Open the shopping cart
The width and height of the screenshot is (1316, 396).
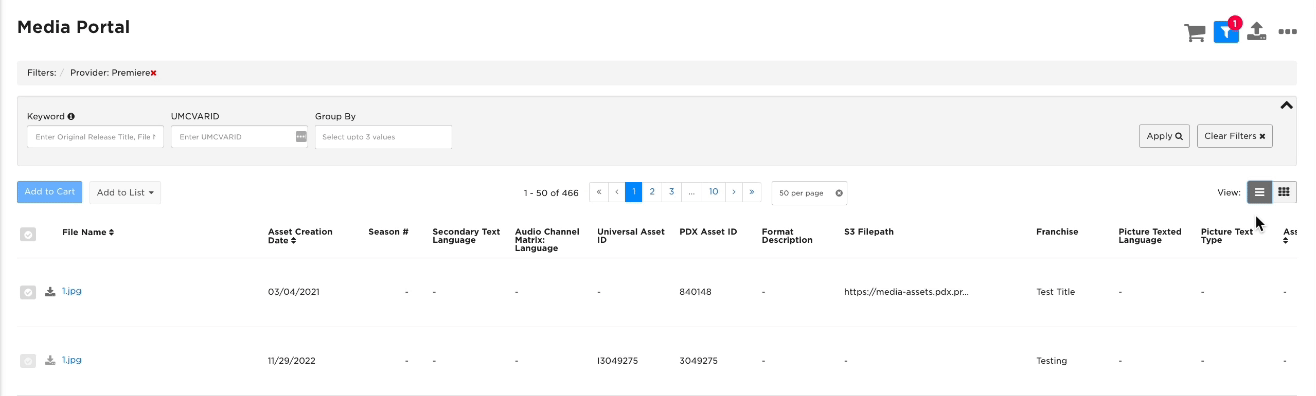[x=1194, y=32]
